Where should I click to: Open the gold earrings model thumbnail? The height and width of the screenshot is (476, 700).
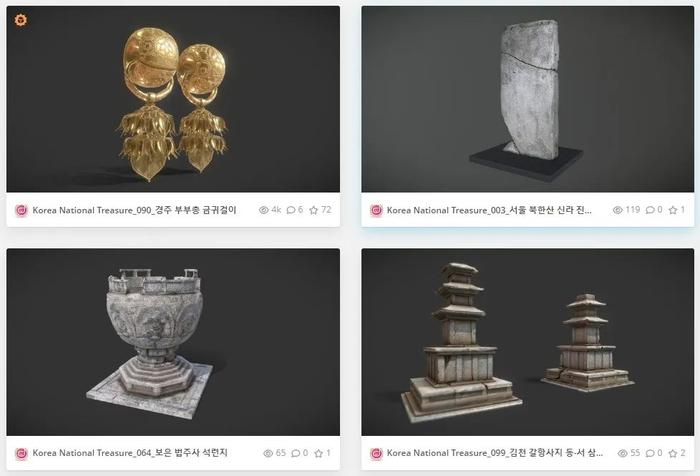[x=173, y=99]
